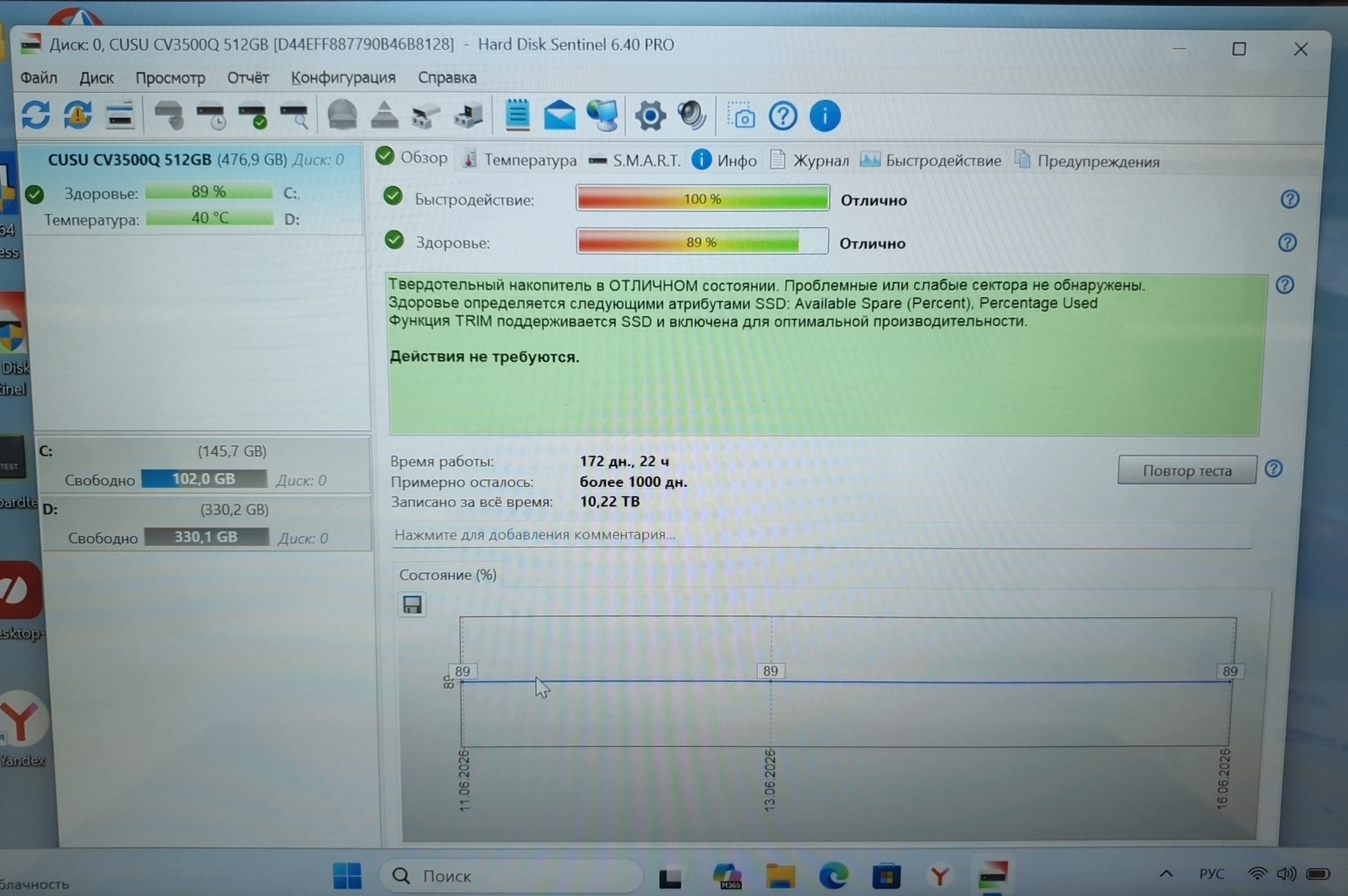Click the D: partition size (330,2 GB)
The height and width of the screenshot is (896, 1348).
coord(234,509)
